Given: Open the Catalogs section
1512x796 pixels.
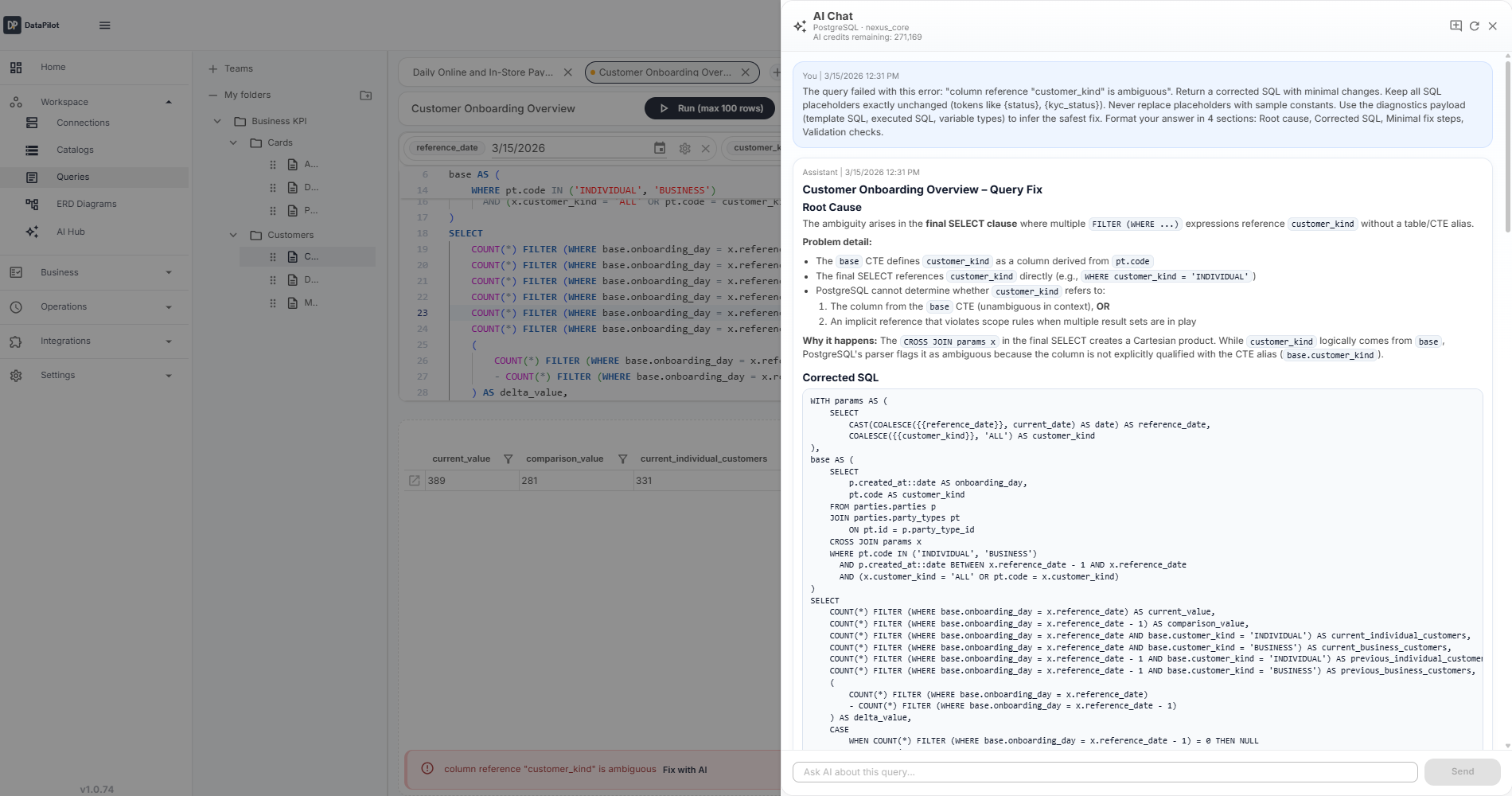Looking at the screenshot, I should (x=76, y=150).
